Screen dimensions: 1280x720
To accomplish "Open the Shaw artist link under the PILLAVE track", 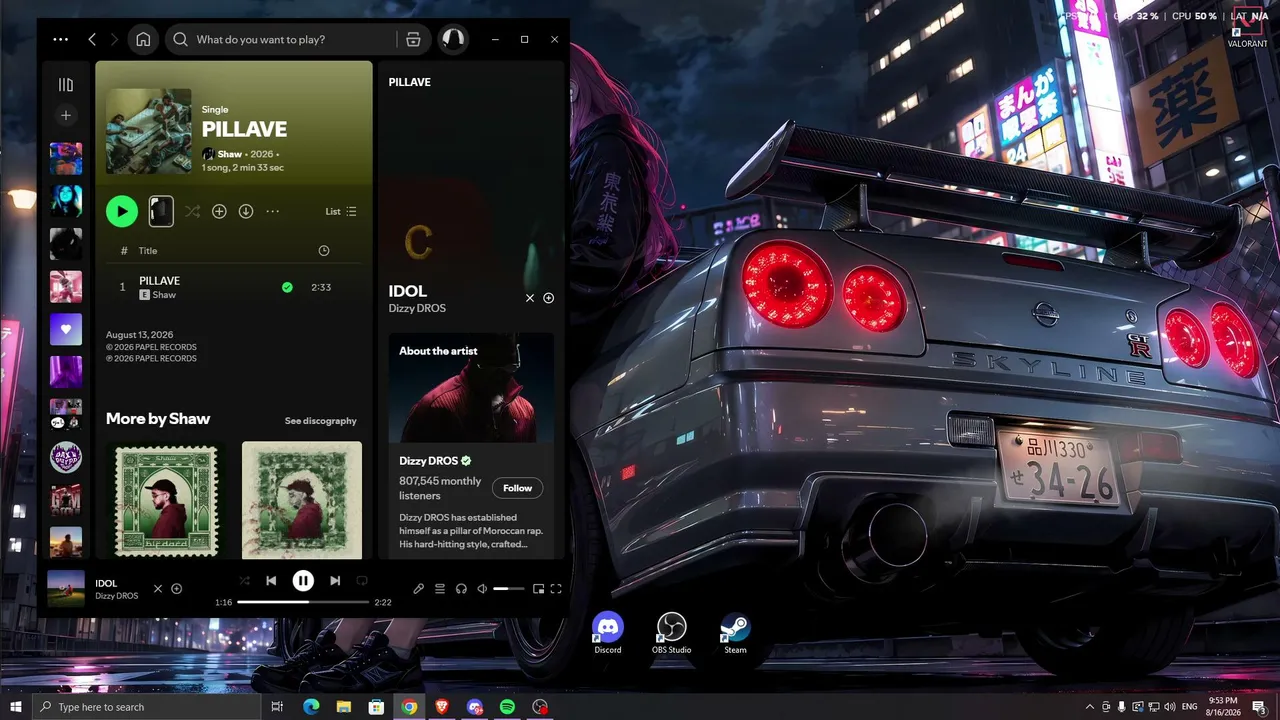I will point(164,295).
